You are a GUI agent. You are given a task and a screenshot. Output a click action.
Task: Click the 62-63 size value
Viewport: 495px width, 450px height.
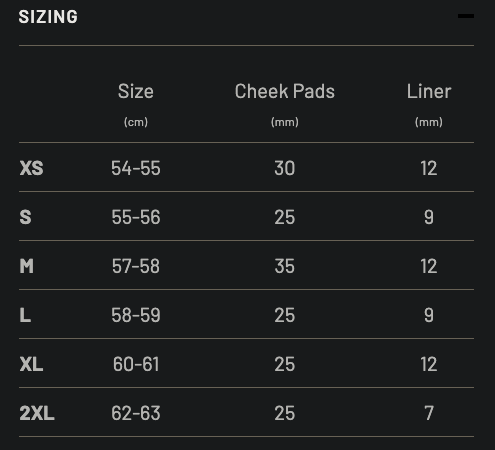tap(136, 413)
